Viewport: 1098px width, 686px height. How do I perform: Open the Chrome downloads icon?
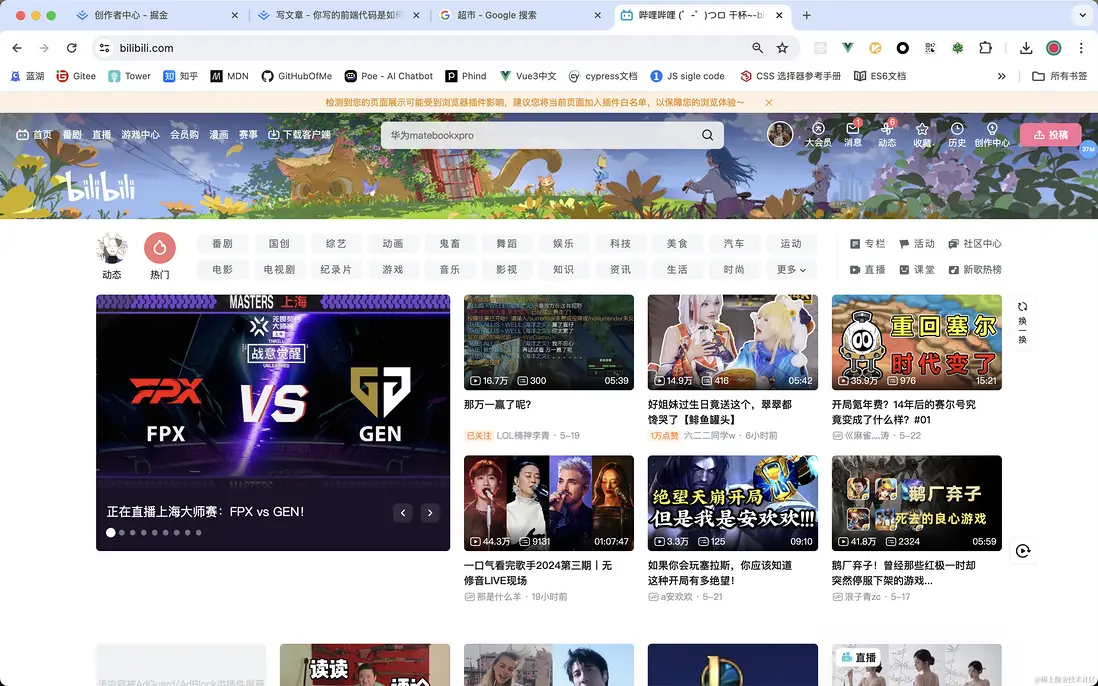click(1026, 48)
